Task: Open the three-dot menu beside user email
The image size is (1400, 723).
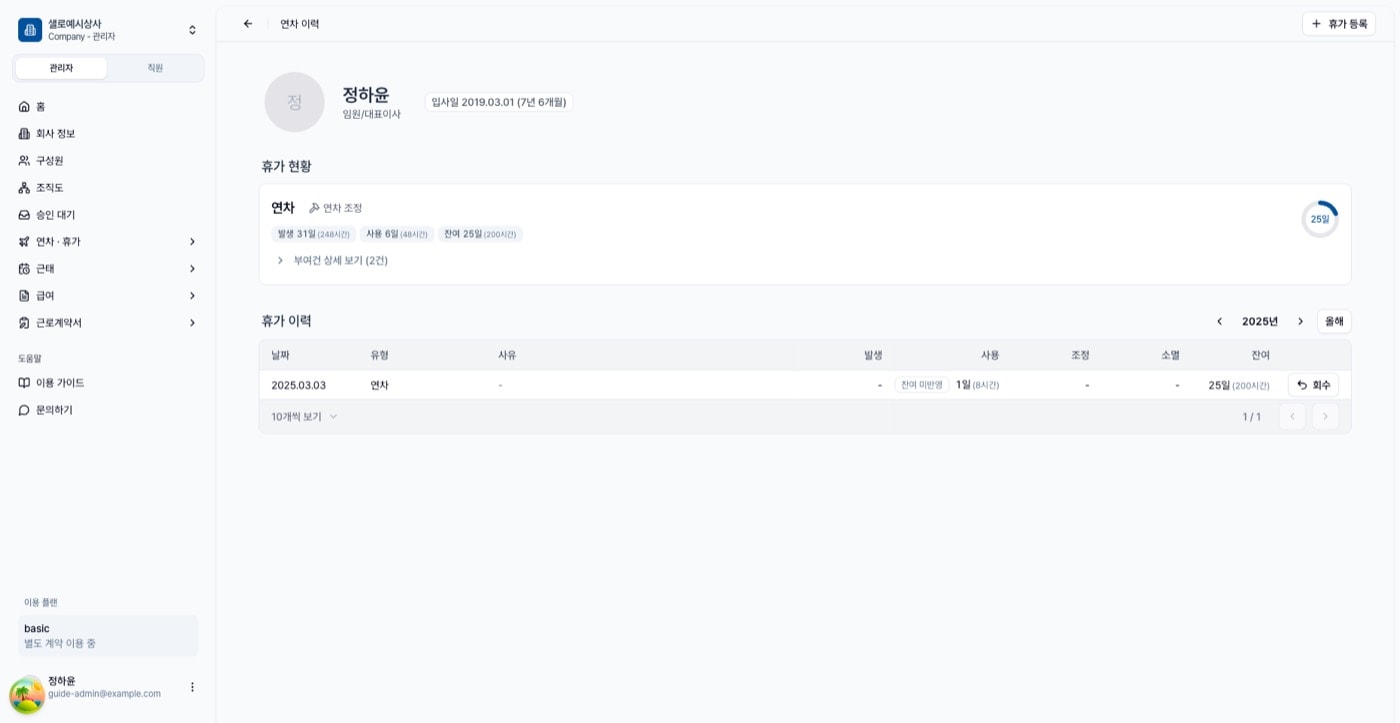Action: click(192, 687)
